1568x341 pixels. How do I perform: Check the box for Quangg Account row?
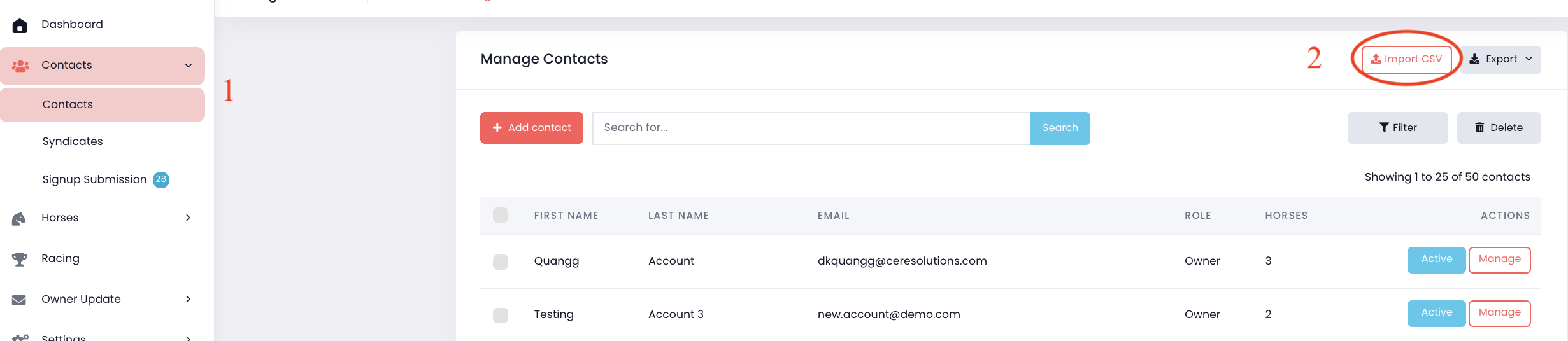point(501,261)
